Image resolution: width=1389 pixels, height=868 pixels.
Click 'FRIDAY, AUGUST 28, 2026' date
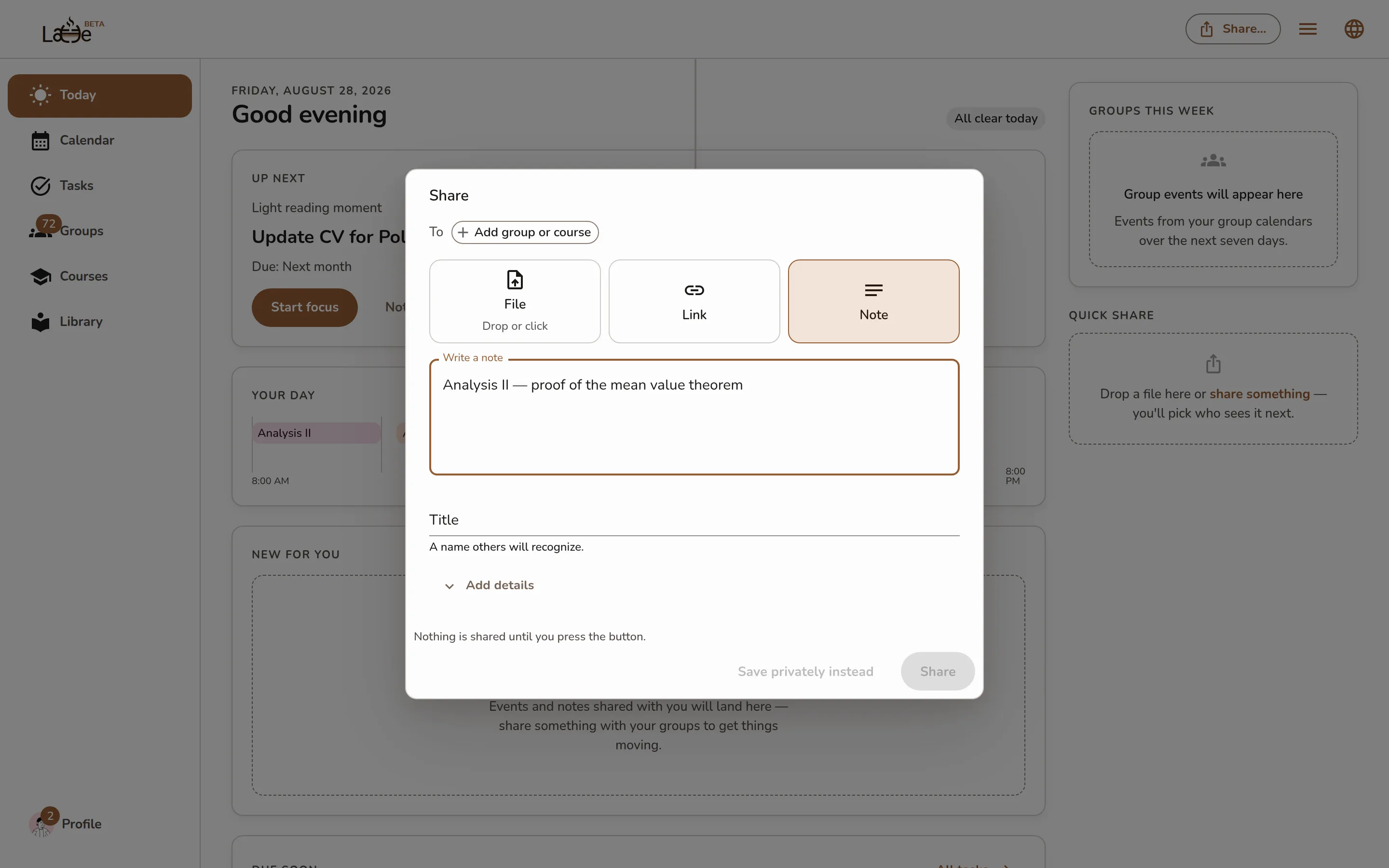(311, 91)
